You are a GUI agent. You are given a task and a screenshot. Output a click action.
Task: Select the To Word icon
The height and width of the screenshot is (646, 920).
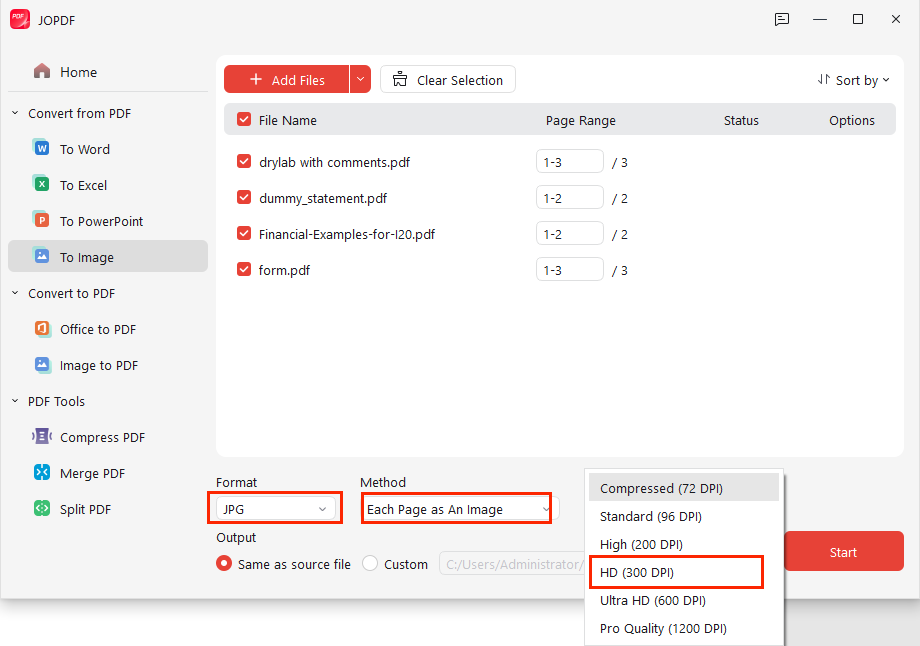click(42, 148)
